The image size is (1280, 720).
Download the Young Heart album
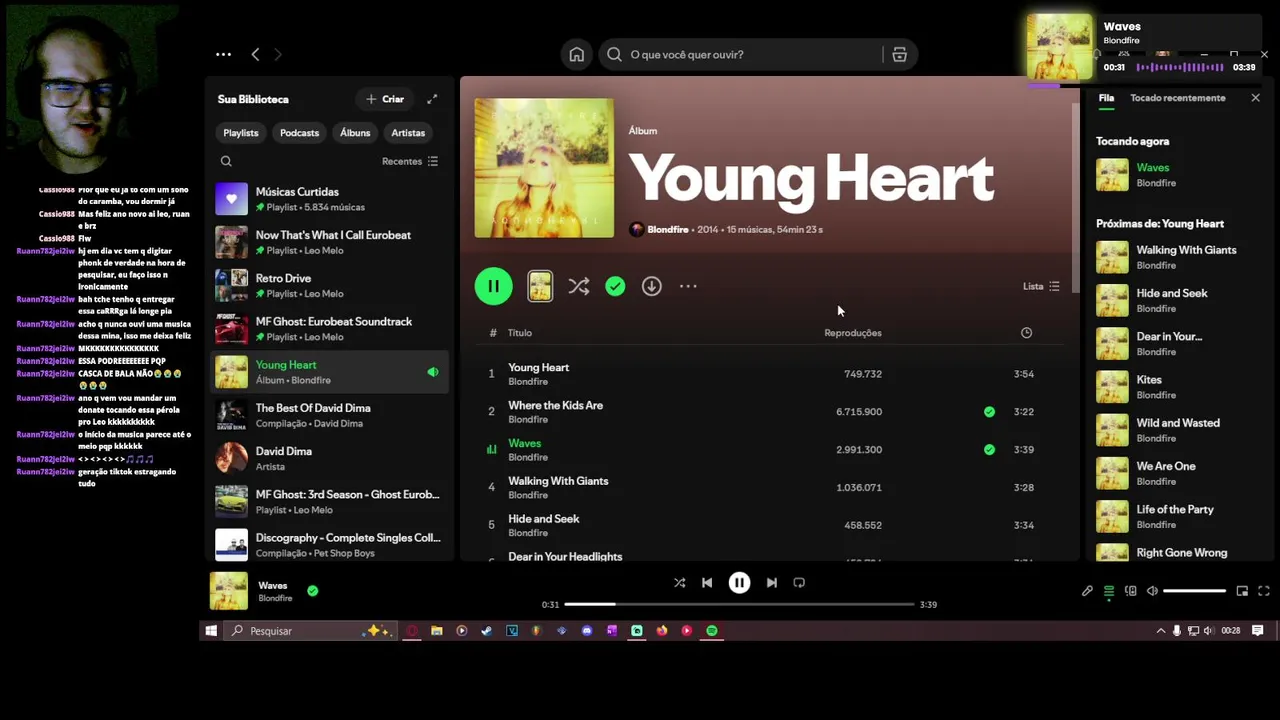tap(651, 286)
